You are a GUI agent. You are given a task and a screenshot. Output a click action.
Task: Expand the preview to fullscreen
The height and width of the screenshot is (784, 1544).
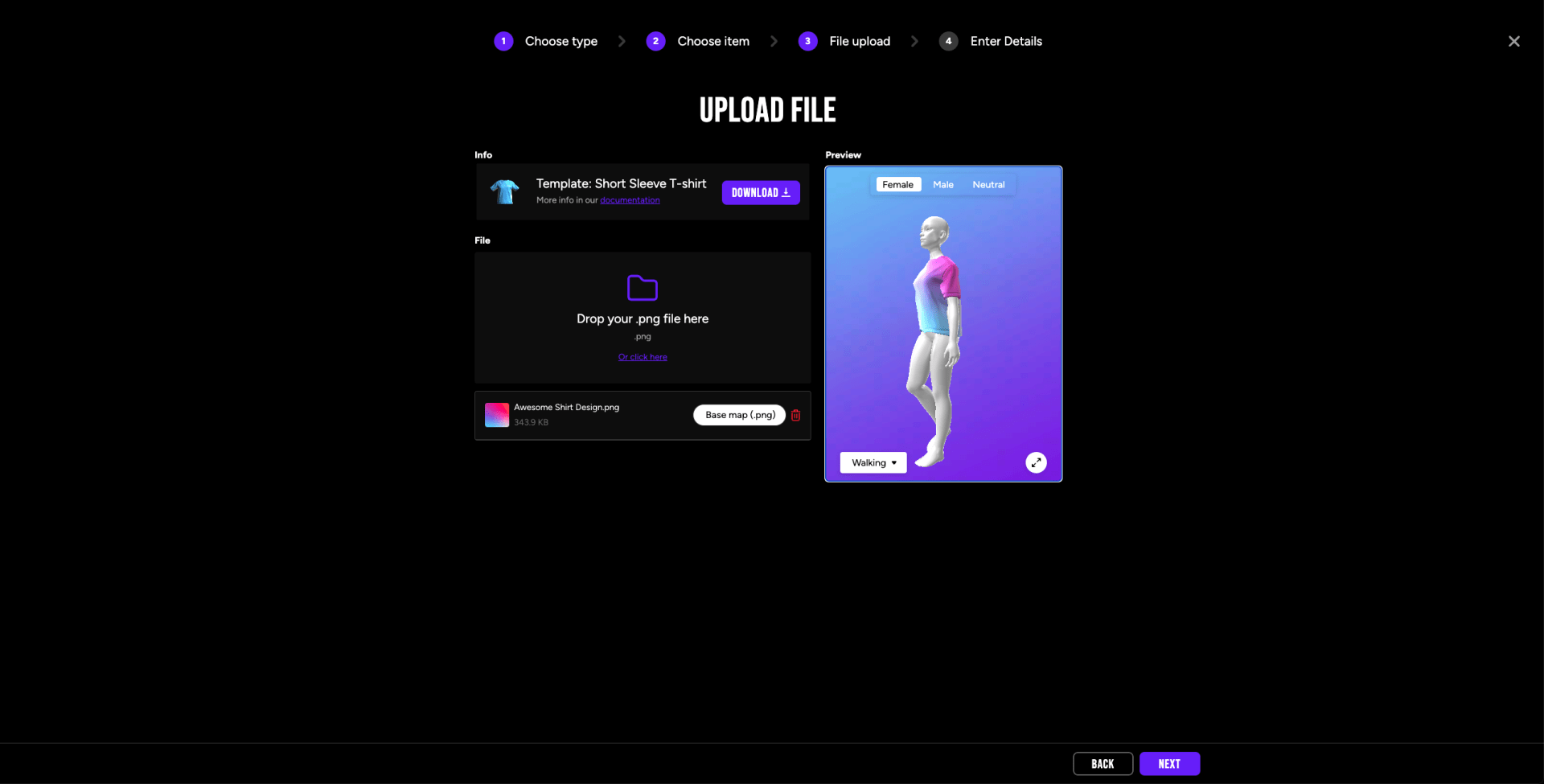1036,462
